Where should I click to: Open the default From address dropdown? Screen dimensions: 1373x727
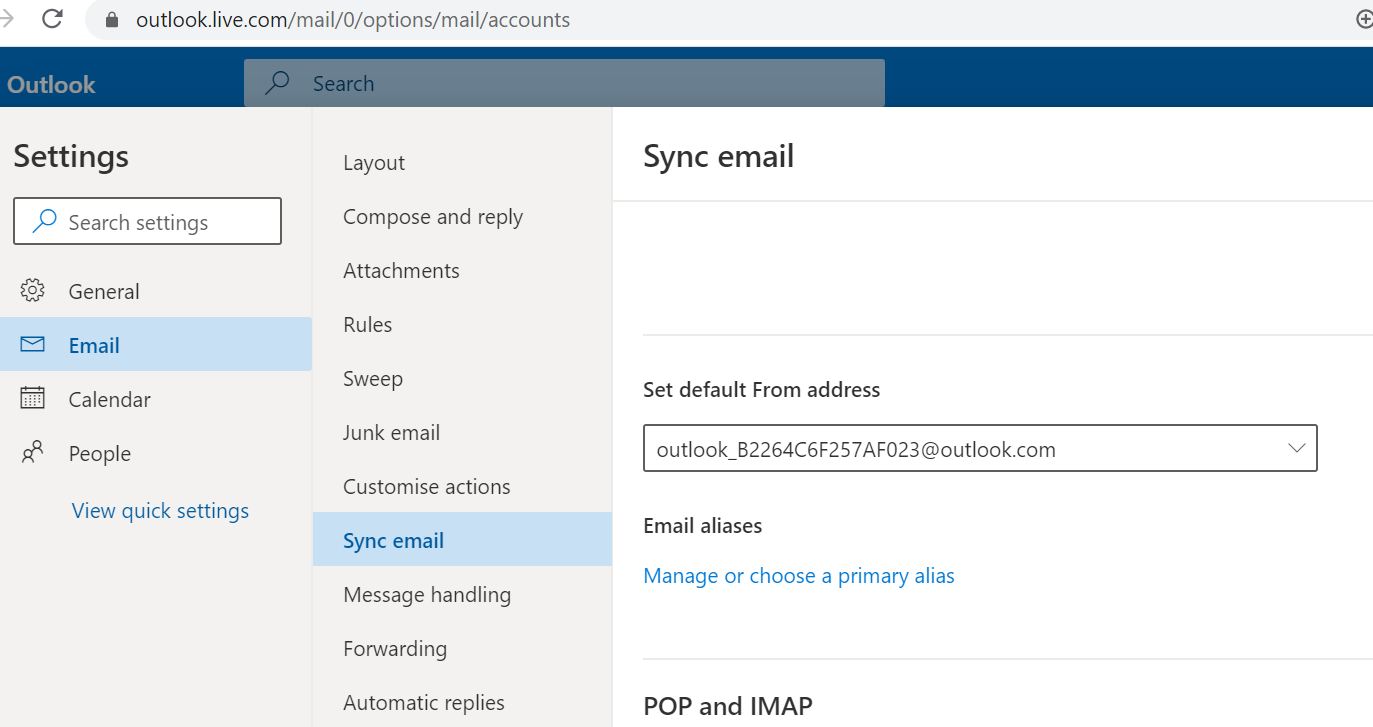[980, 449]
